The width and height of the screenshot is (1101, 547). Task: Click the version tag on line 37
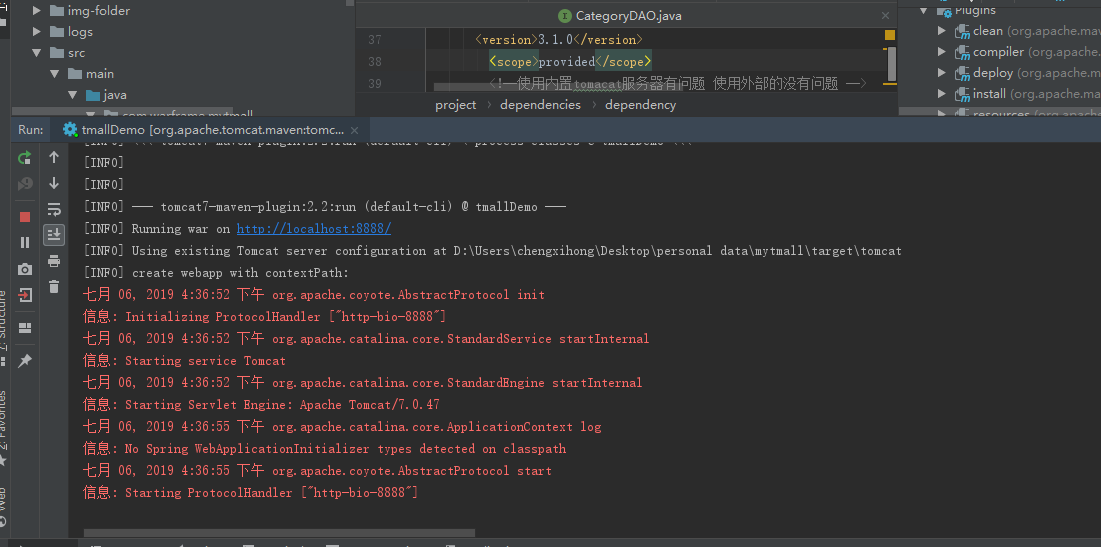(x=506, y=40)
